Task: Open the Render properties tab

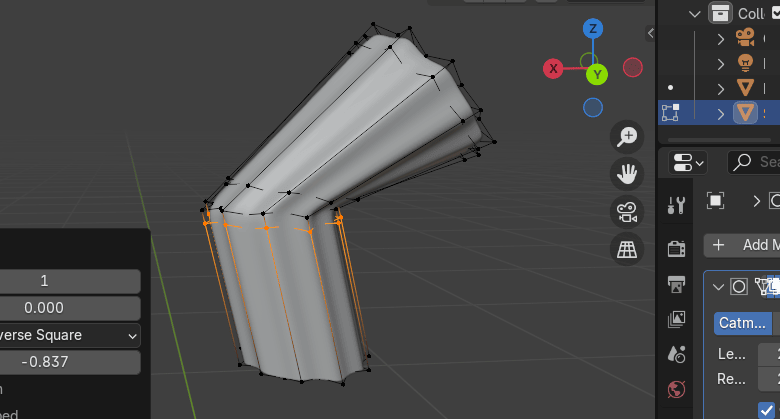Action: 677,248
